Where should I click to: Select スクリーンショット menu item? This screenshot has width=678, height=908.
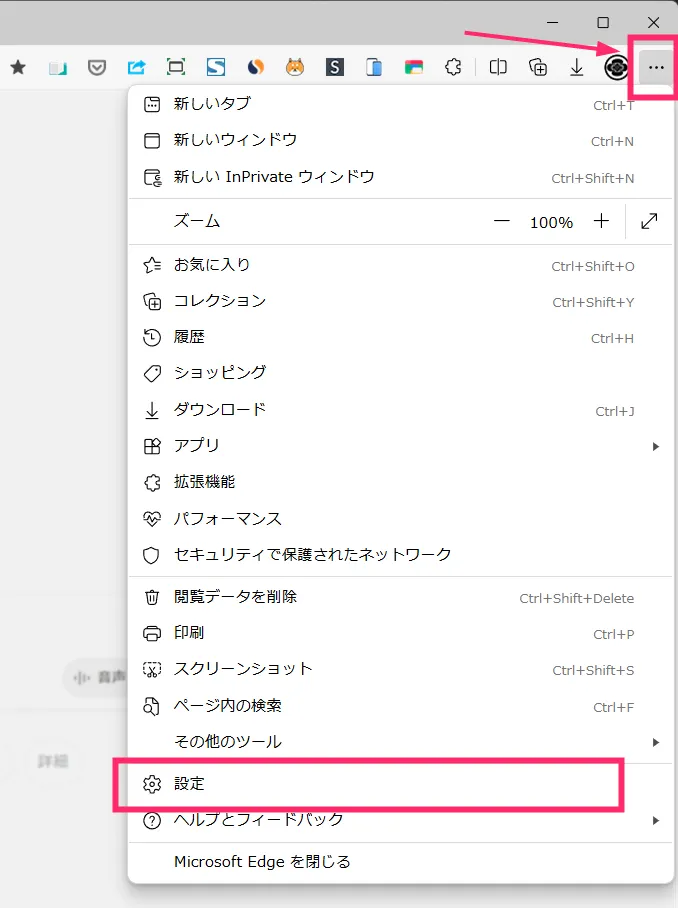point(400,669)
